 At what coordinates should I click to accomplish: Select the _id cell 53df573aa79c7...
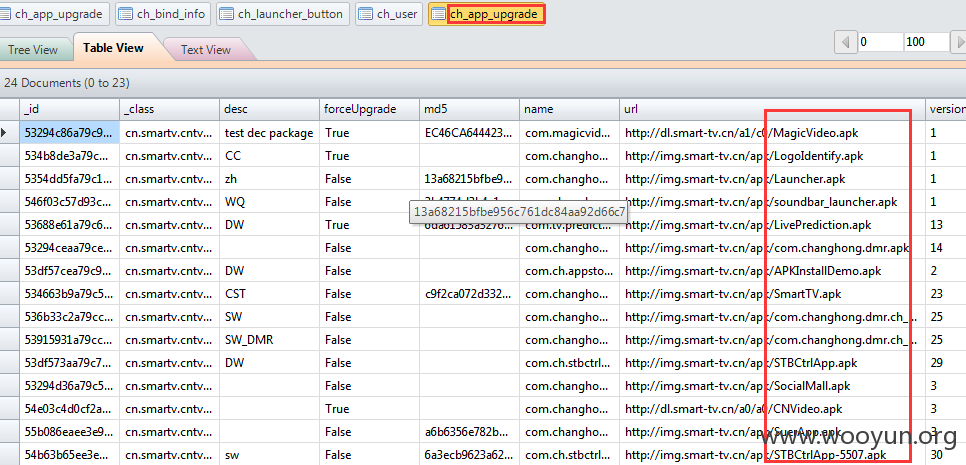(x=70, y=363)
